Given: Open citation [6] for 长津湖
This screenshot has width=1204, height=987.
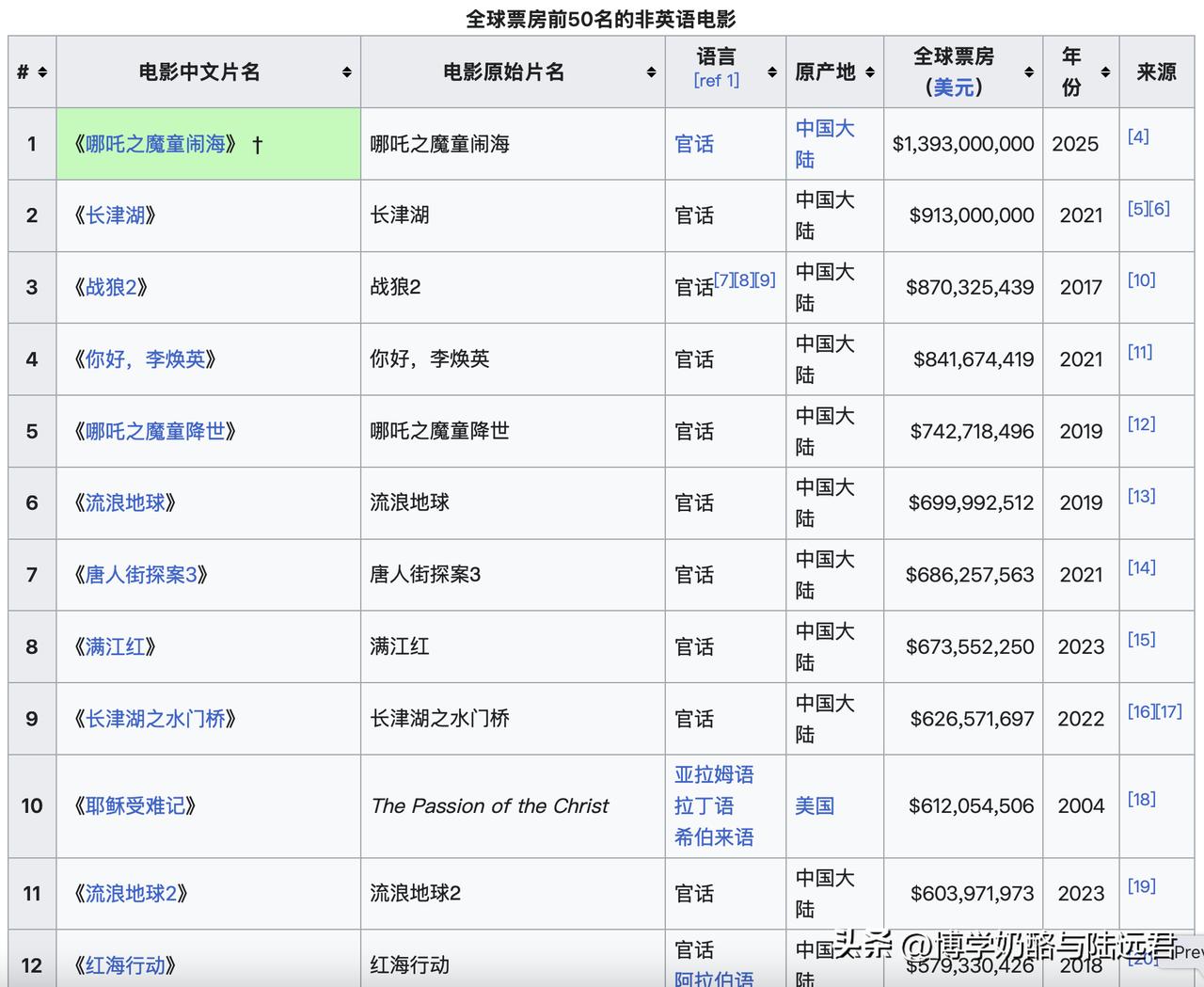Looking at the screenshot, I should coord(1160,209).
